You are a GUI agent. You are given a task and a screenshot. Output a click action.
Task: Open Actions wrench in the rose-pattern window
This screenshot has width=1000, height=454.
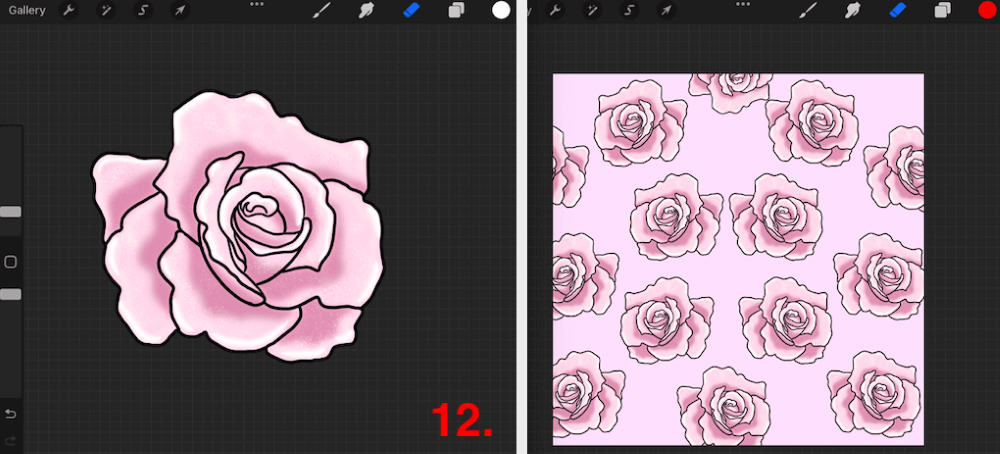pos(555,10)
